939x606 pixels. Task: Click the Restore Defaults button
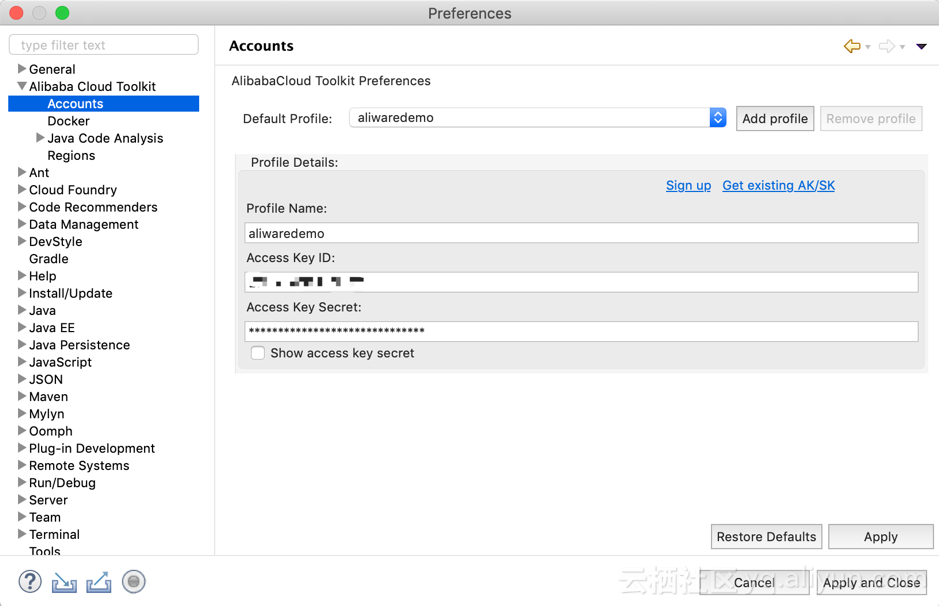(766, 536)
